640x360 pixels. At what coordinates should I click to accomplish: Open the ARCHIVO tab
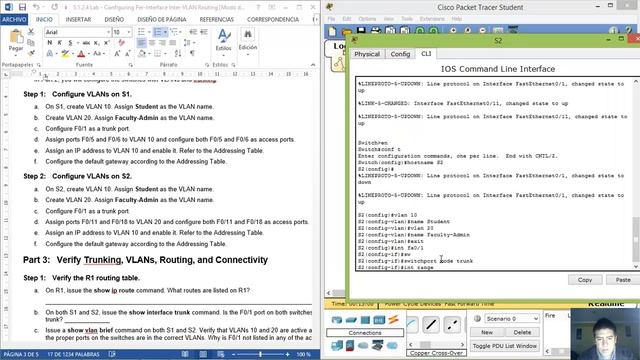click(x=14, y=19)
